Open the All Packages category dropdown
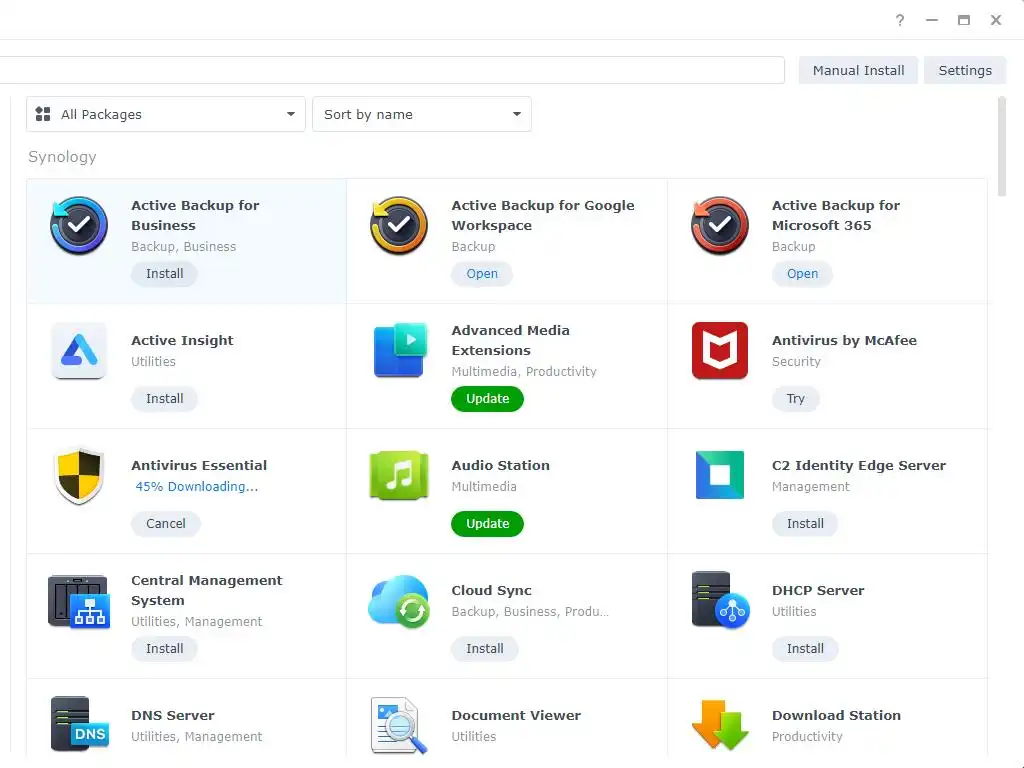The width and height of the screenshot is (1024, 768). [x=166, y=114]
